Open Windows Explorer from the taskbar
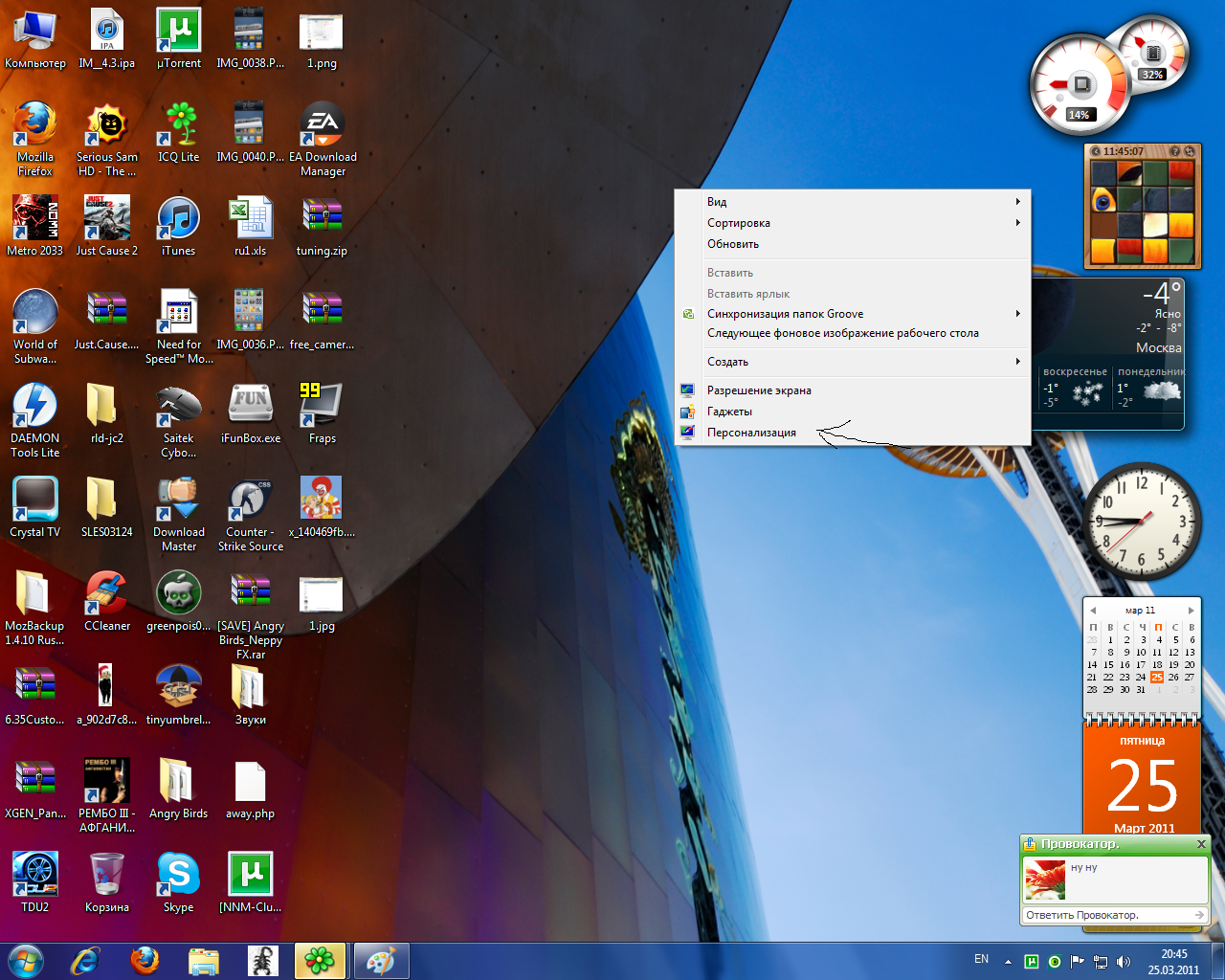 [x=204, y=961]
